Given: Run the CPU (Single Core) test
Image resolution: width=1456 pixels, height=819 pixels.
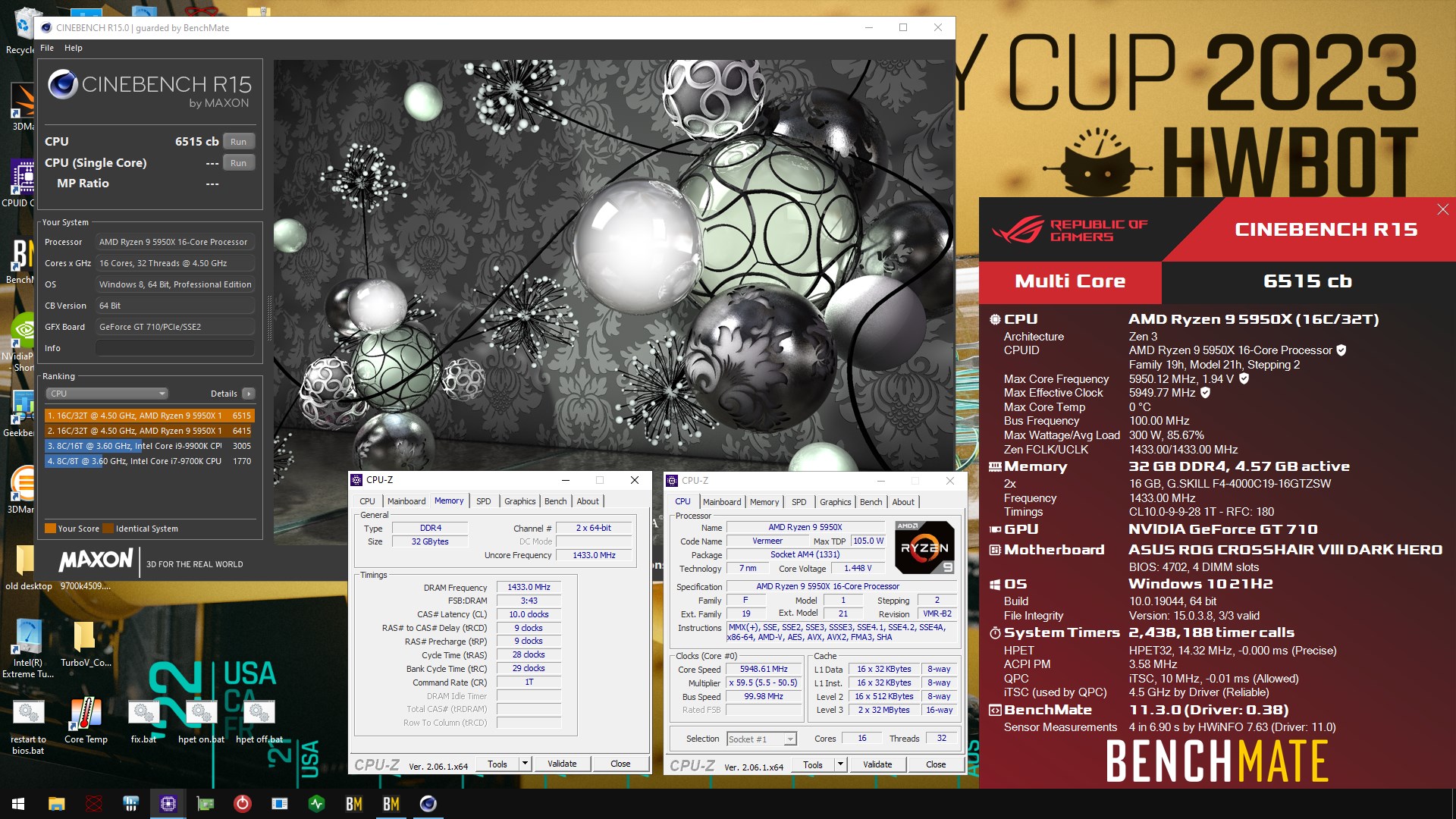Looking at the screenshot, I should [x=239, y=163].
